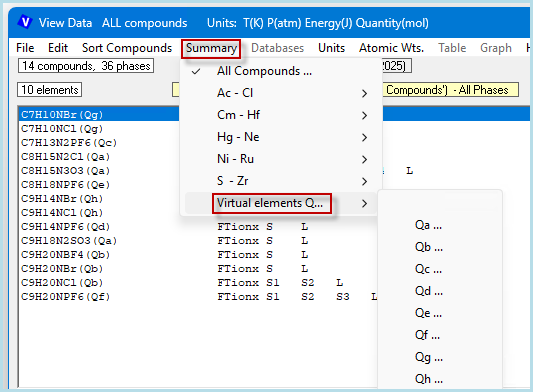Image resolution: width=533 pixels, height=392 pixels.
Task: Select compound C7H10NBr(Qg) in list
Action: 62,115
